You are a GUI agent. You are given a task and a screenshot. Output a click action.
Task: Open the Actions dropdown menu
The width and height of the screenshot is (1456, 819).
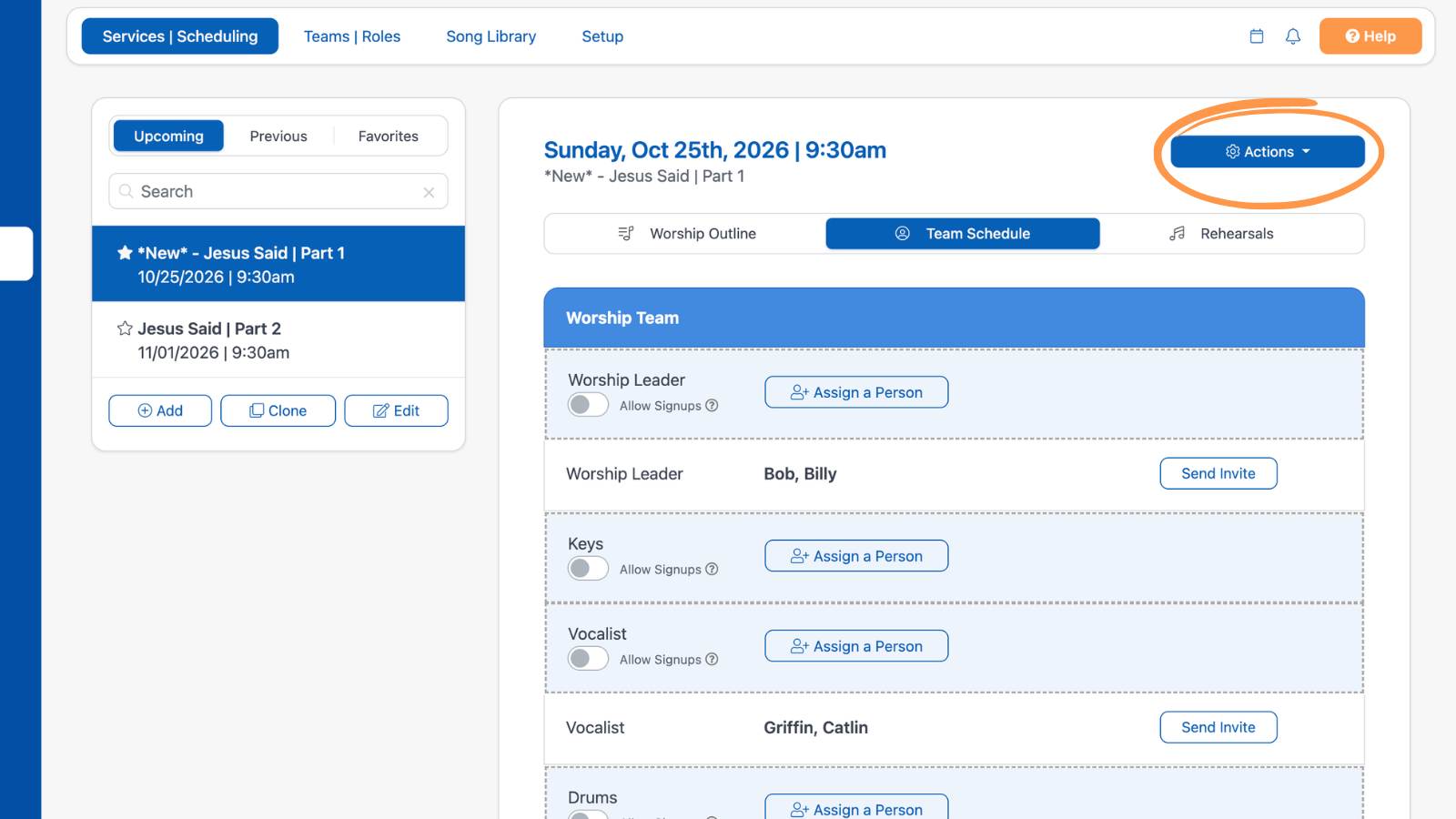[1268, 152]
